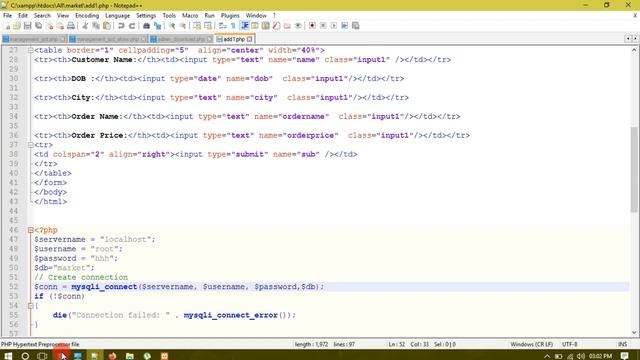Click the taskbar clock showing 03:02 PM
This screenshot has height=360, width=640.
(x=600, y=356)
